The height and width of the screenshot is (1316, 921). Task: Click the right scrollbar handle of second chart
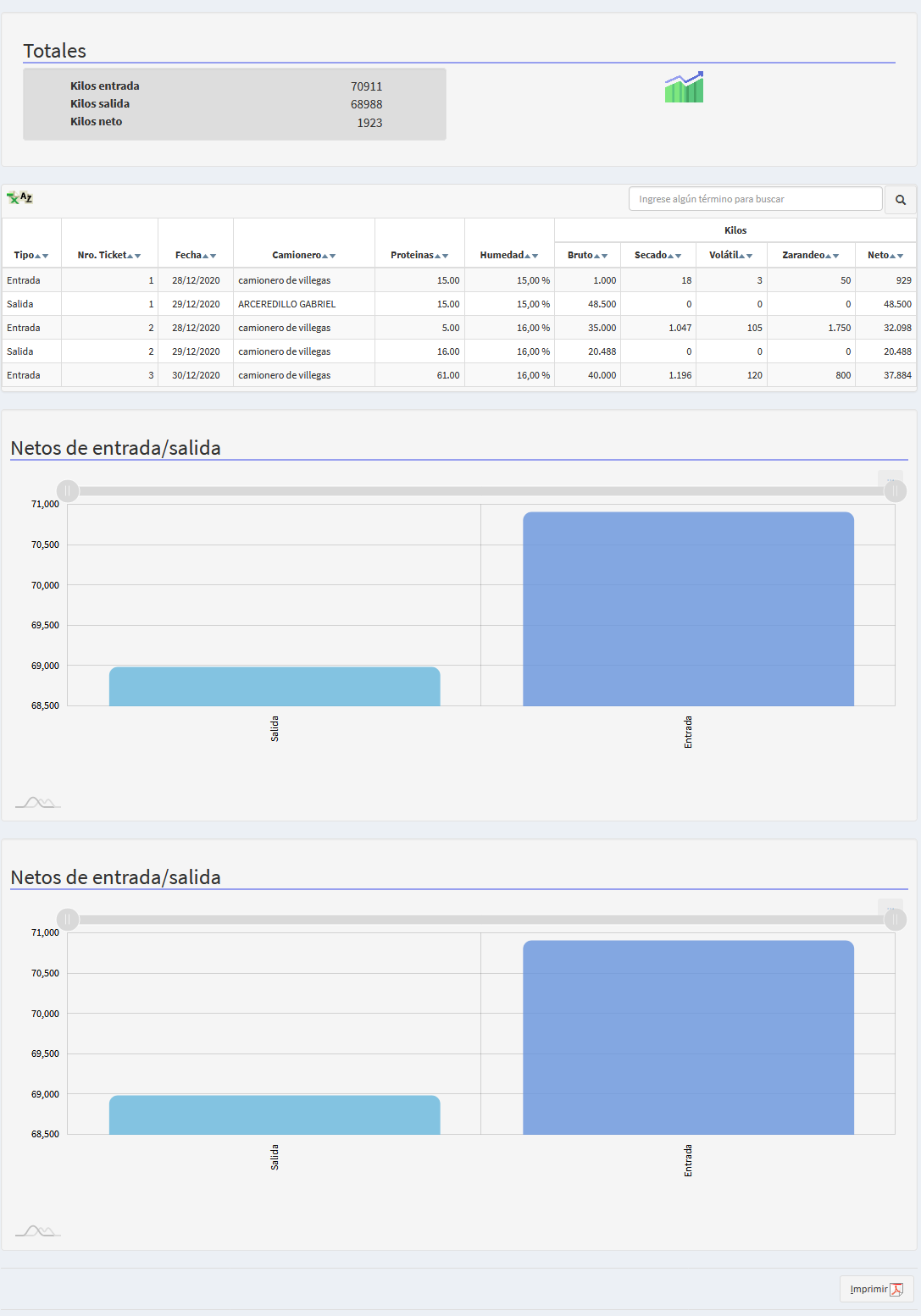point(896,920)
